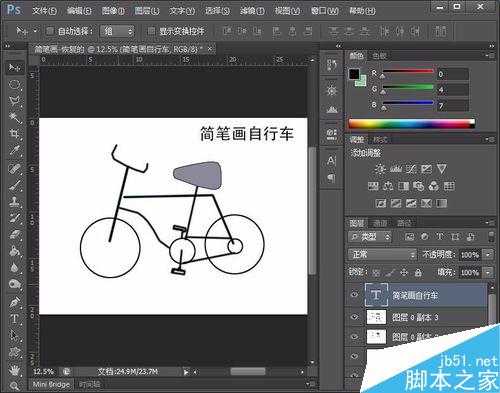Select the Eraser tool
This screenshot has width=500, height=393.
(14, 234)
